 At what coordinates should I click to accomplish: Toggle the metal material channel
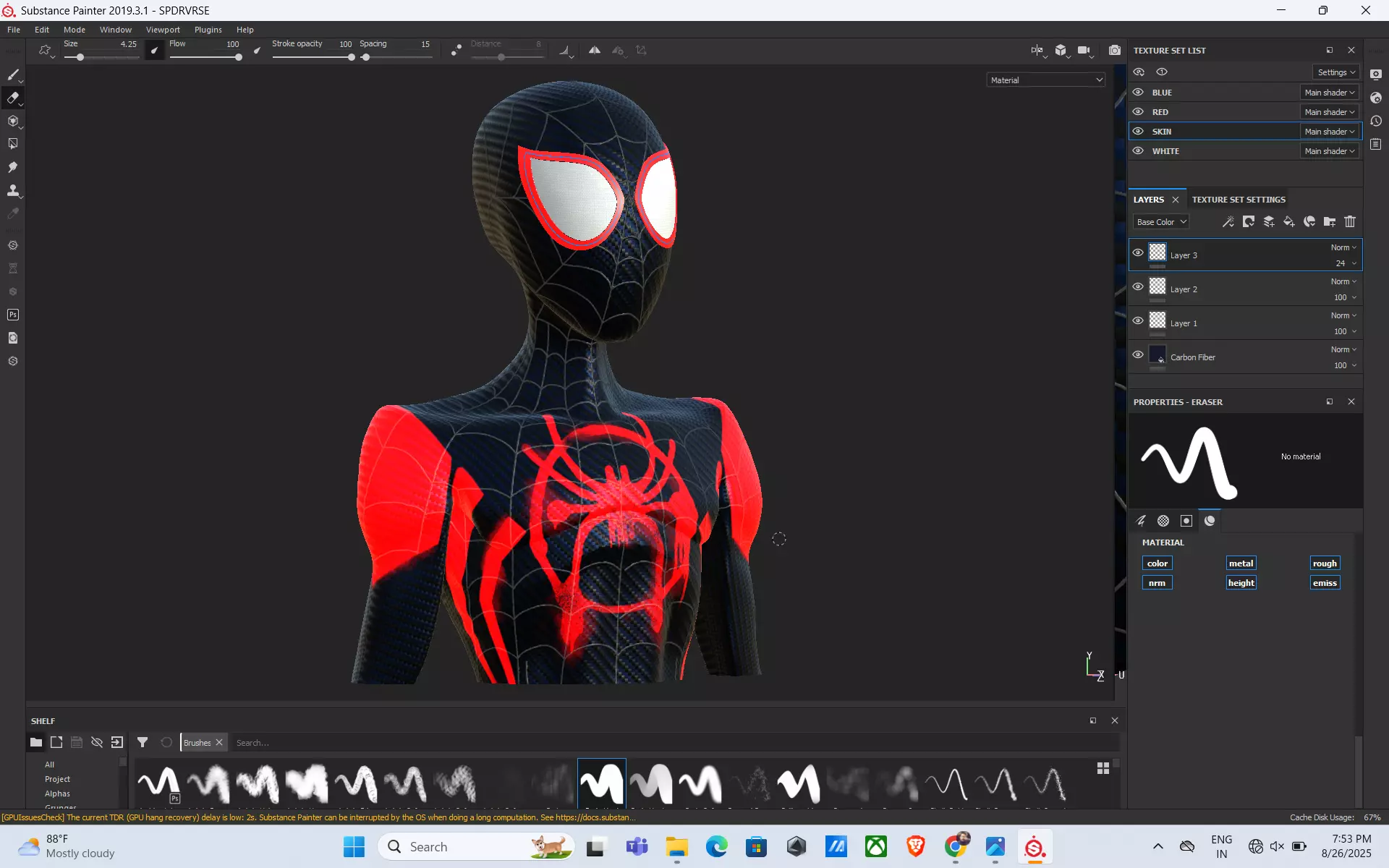point(1241,563)
